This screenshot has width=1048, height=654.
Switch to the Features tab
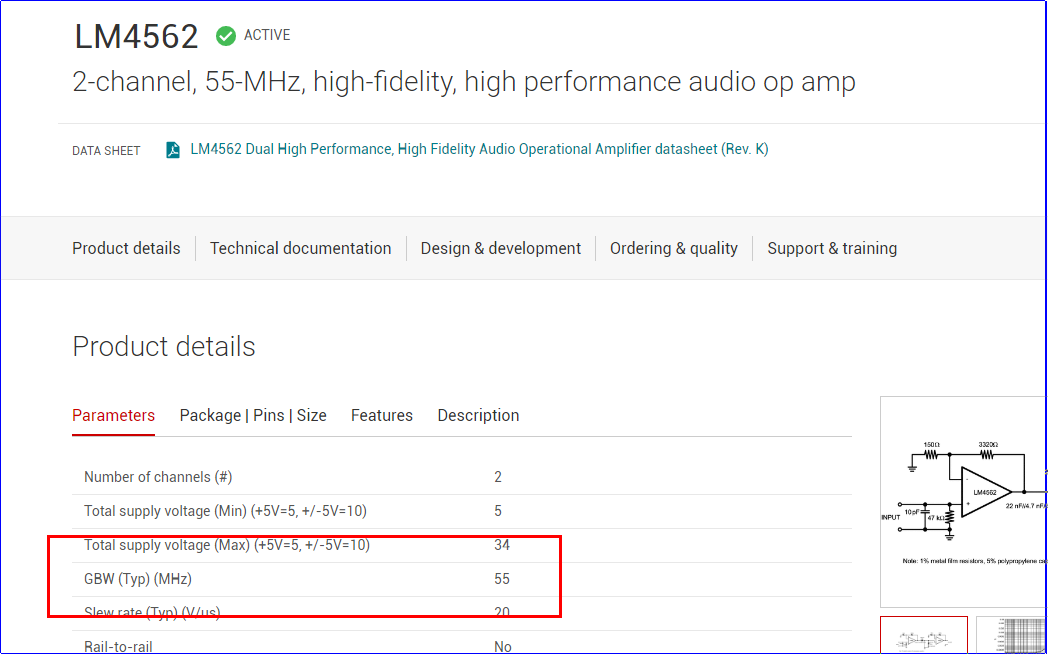[382, 416]
